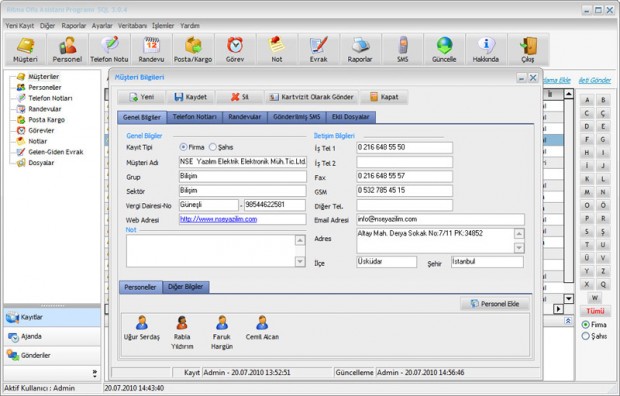Select the Şahıs record type radio
620x396 pixels.
click(213, 147)
